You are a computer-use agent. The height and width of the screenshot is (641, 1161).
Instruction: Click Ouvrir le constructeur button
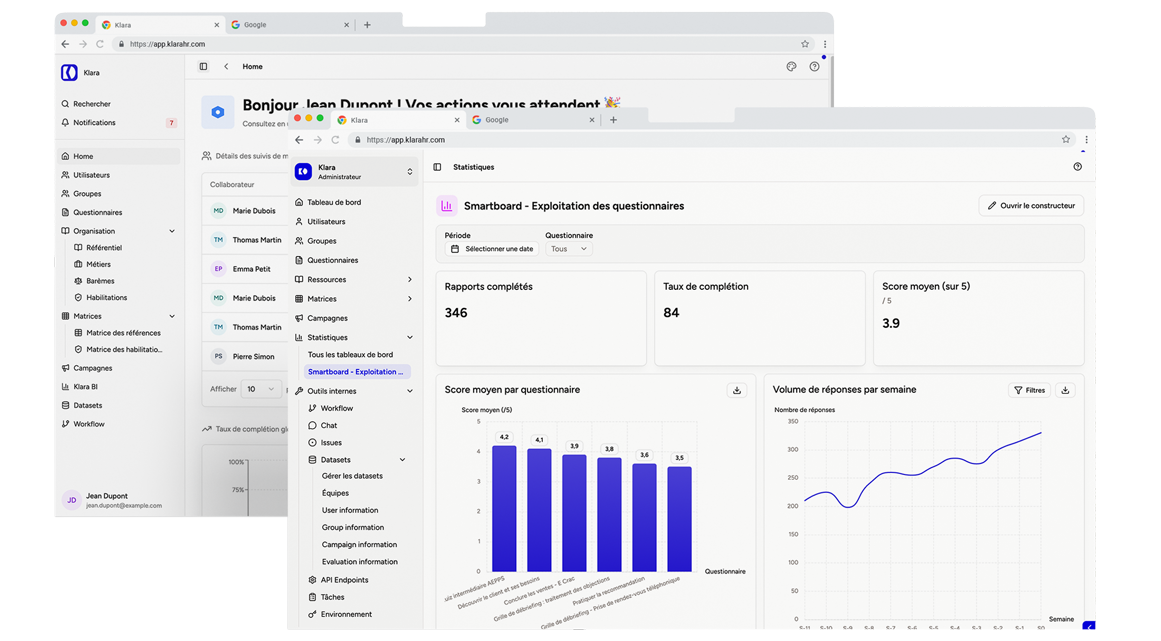1031,206
